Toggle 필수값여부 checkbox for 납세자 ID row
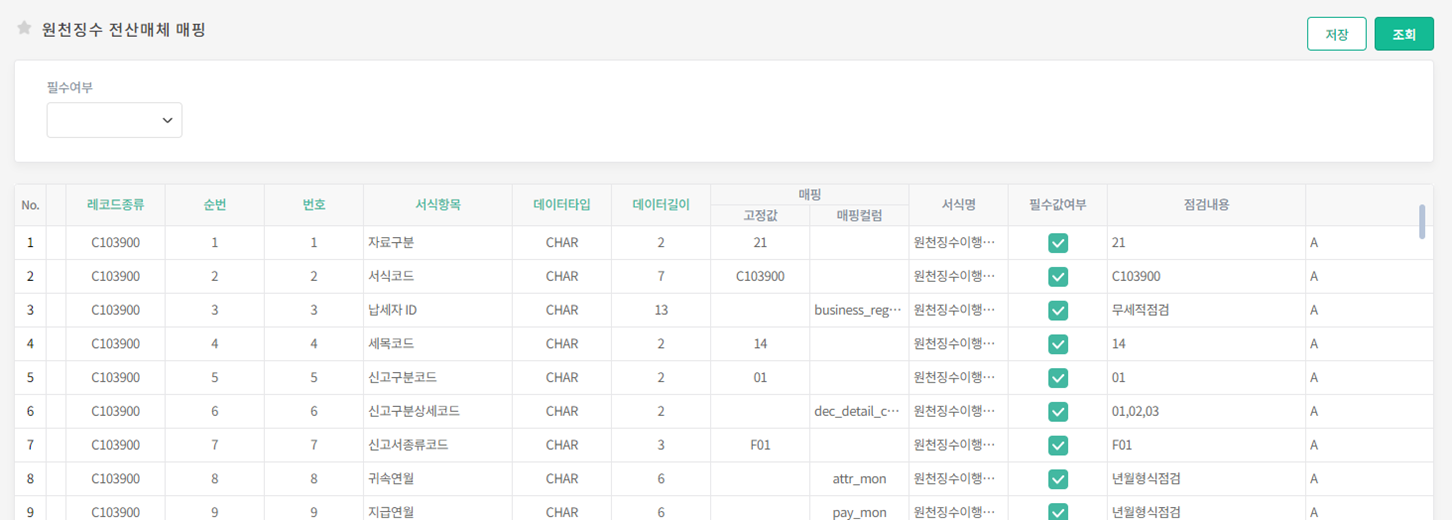1452x520 pixels. (1057, 311)
